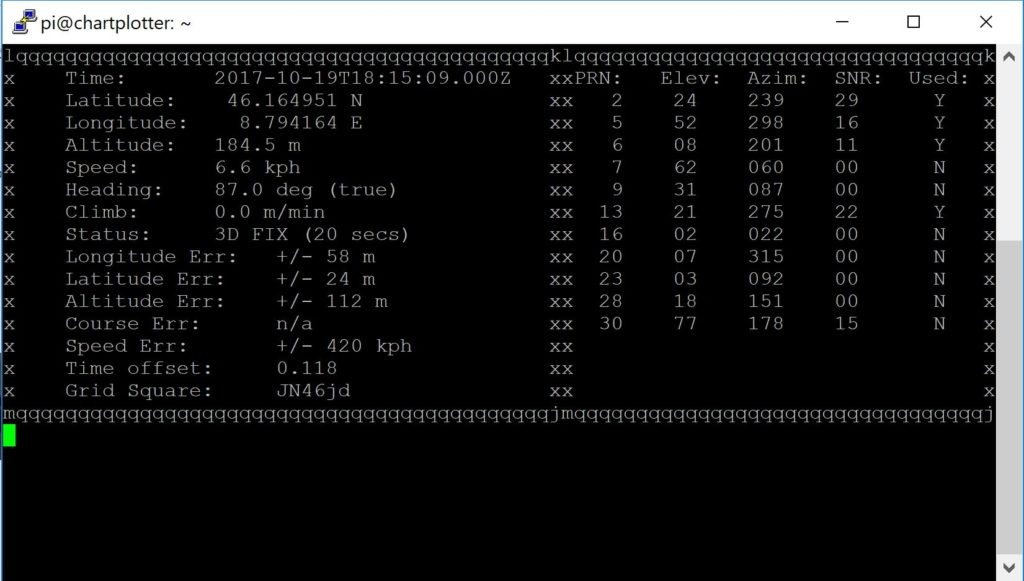Click the timestamp 2017-10-19T18:15:09.000Z
1024x581 pixels.
click(362, 78)
